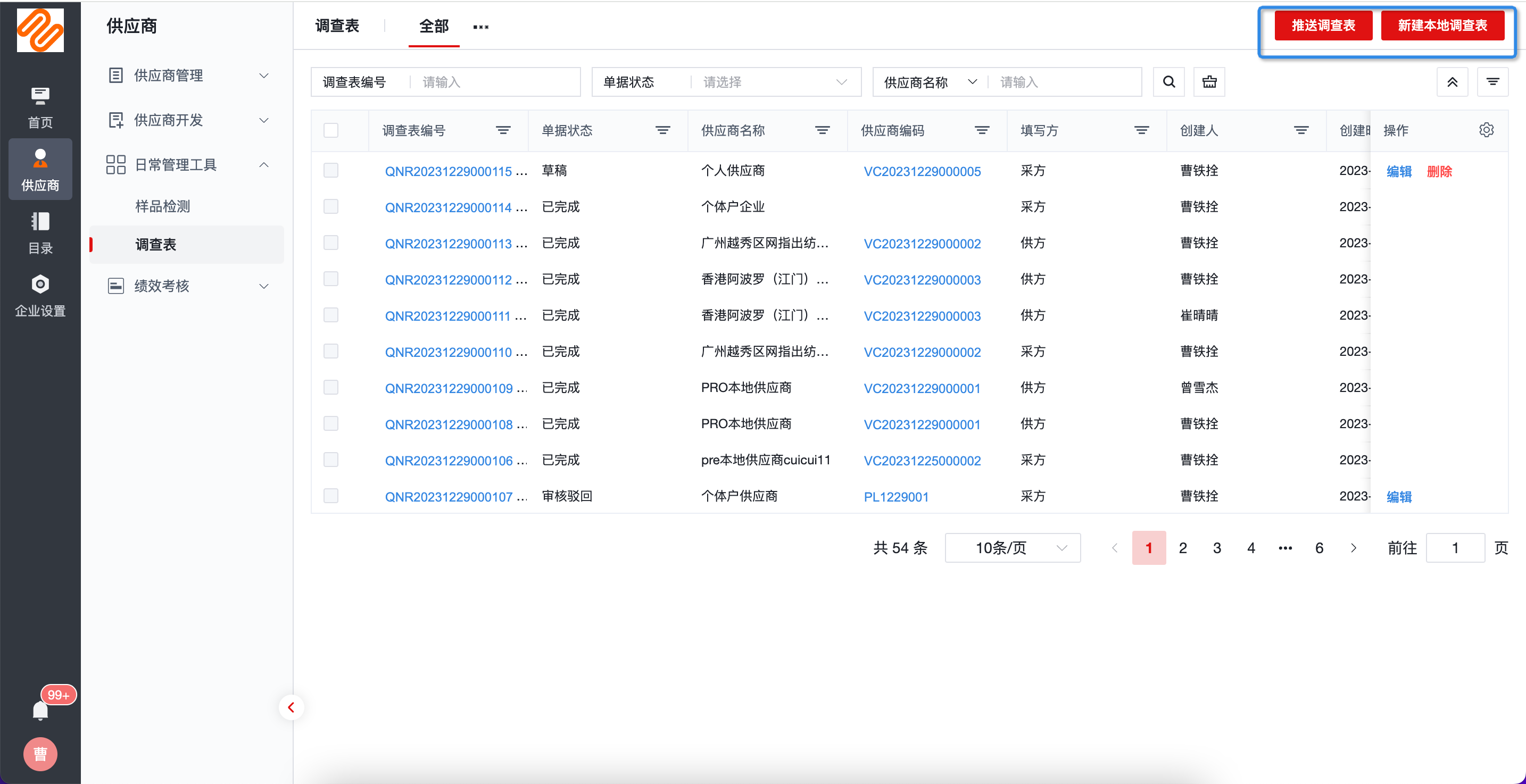The height and width of the screenshot is (784, 1526).
Task: Expand 供应商管理 menu
Action: point(188,75)
